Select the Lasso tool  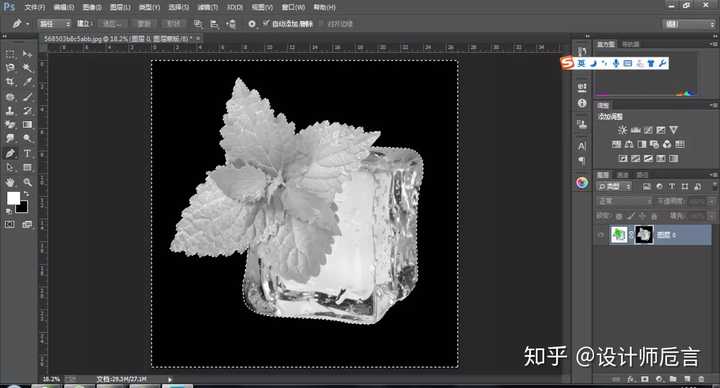[10, 68]
